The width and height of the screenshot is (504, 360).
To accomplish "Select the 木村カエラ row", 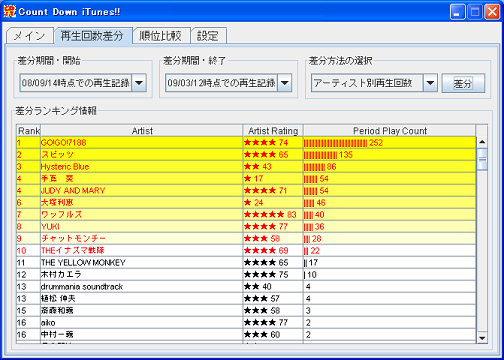I will pyautogui.click(x=246, y=275).
